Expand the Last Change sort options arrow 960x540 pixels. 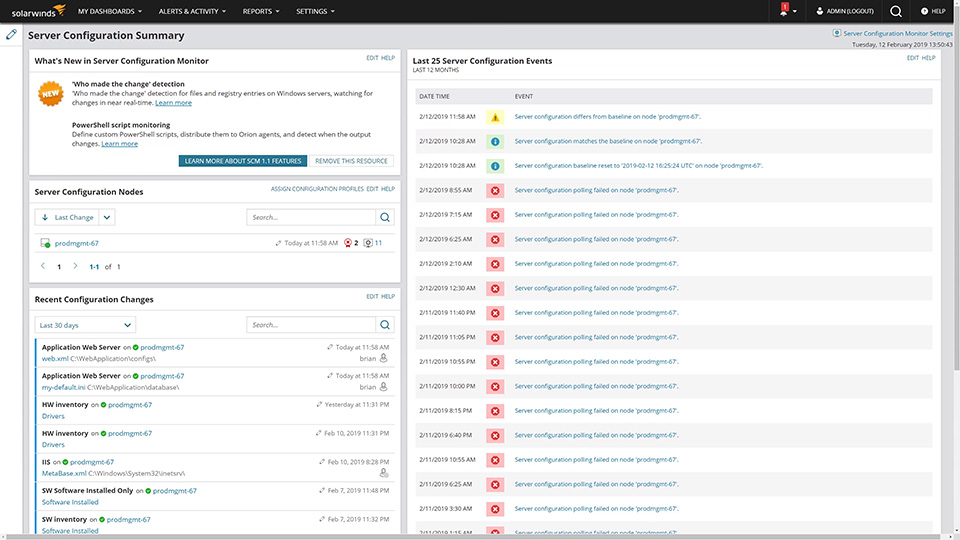[x=108, y=217]
